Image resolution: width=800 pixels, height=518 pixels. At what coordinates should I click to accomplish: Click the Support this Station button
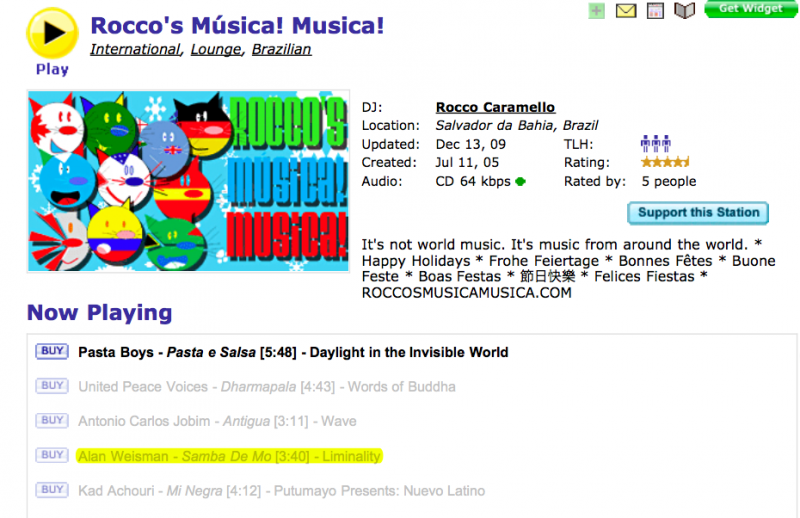pyautogui.click(x=698, y=212)
